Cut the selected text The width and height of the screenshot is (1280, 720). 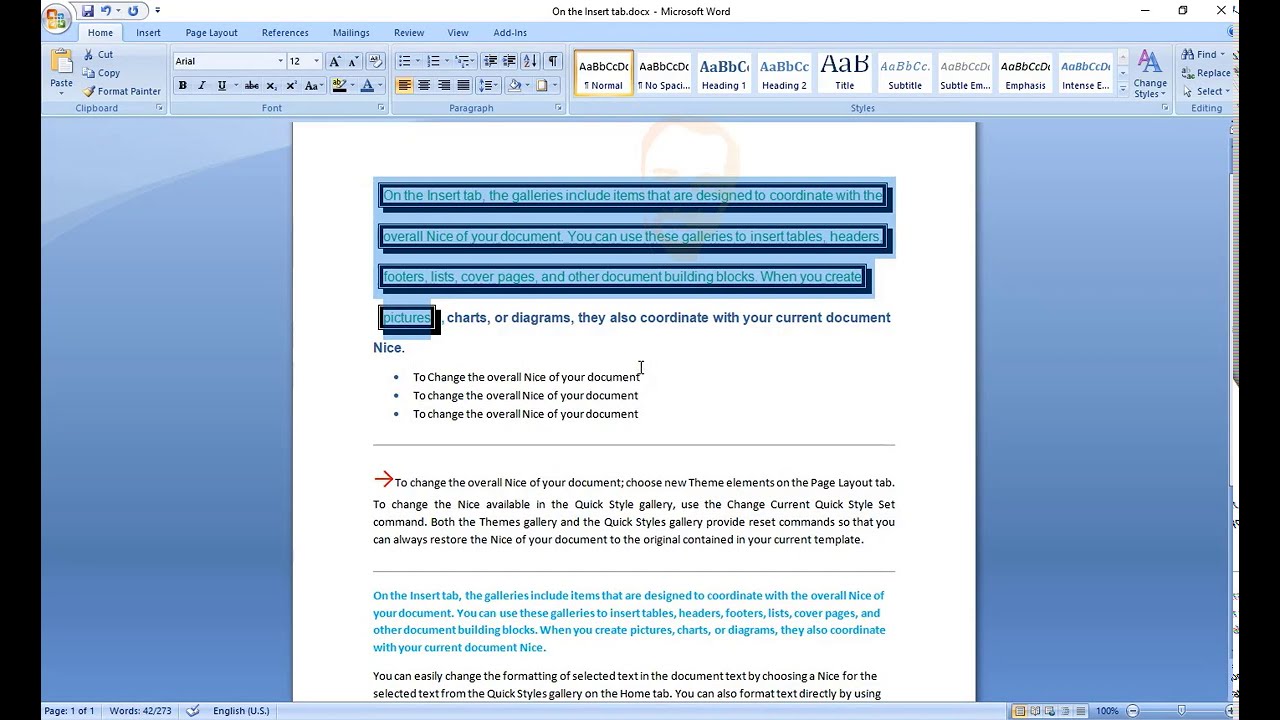pyautogui.click(x=98, y=55)
